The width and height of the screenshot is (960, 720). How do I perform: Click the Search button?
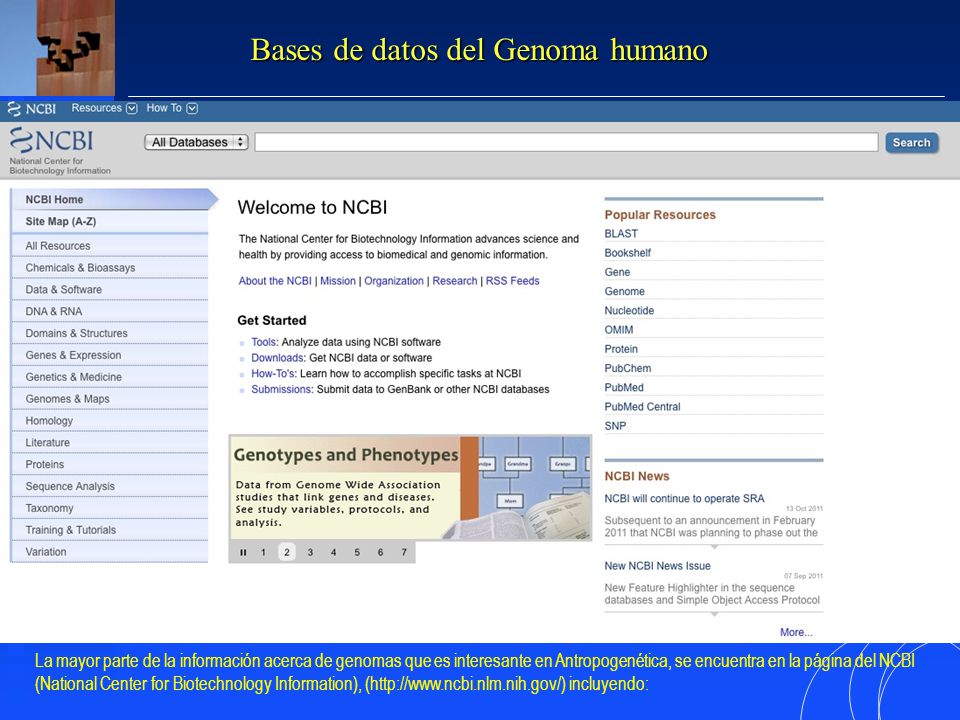click(912, 143)
